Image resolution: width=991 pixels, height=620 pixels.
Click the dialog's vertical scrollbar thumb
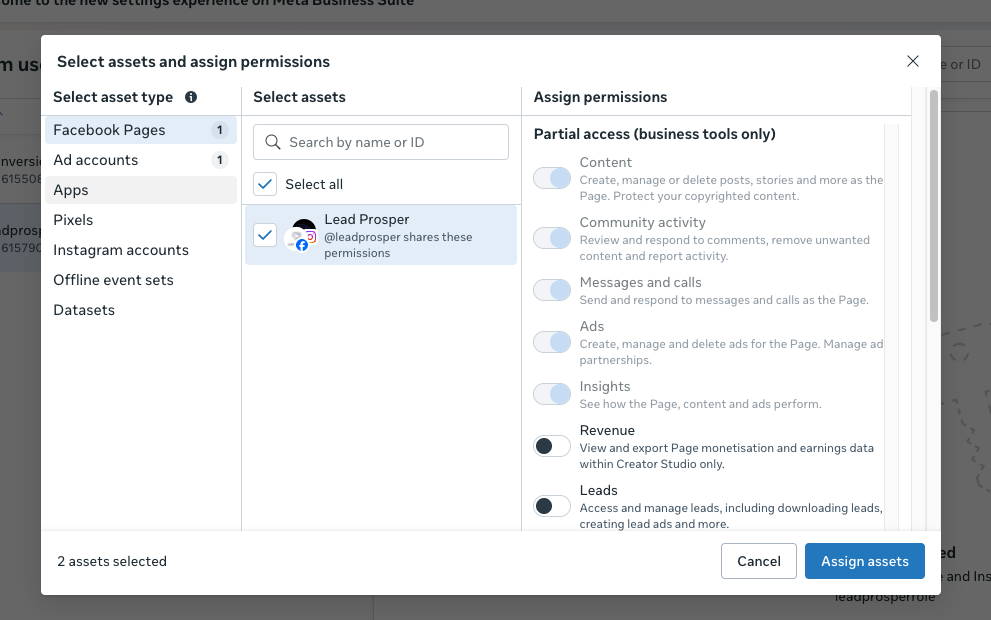[x=933, y=206]
